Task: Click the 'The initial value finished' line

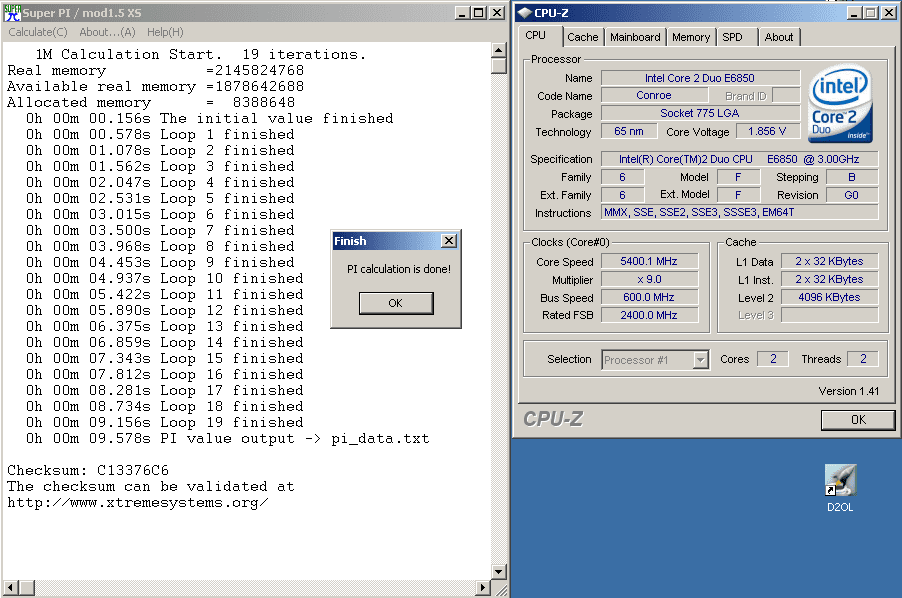Action: click(209, 118)
